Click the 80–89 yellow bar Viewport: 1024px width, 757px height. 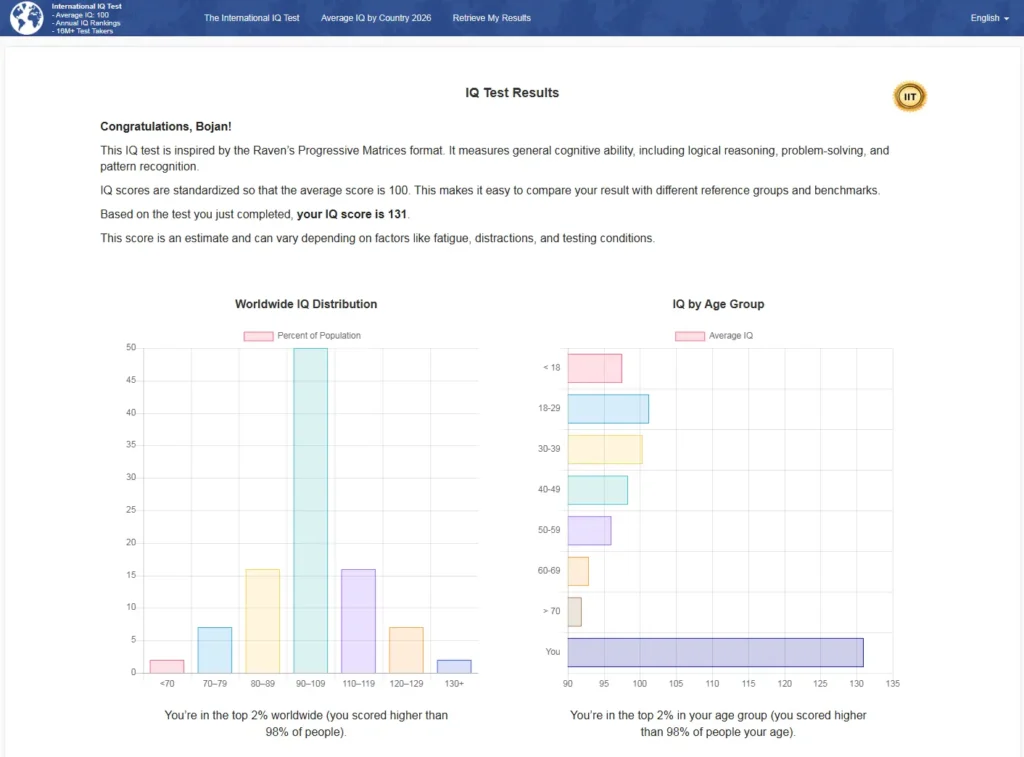pyautogui.click(x=263, y=620)
